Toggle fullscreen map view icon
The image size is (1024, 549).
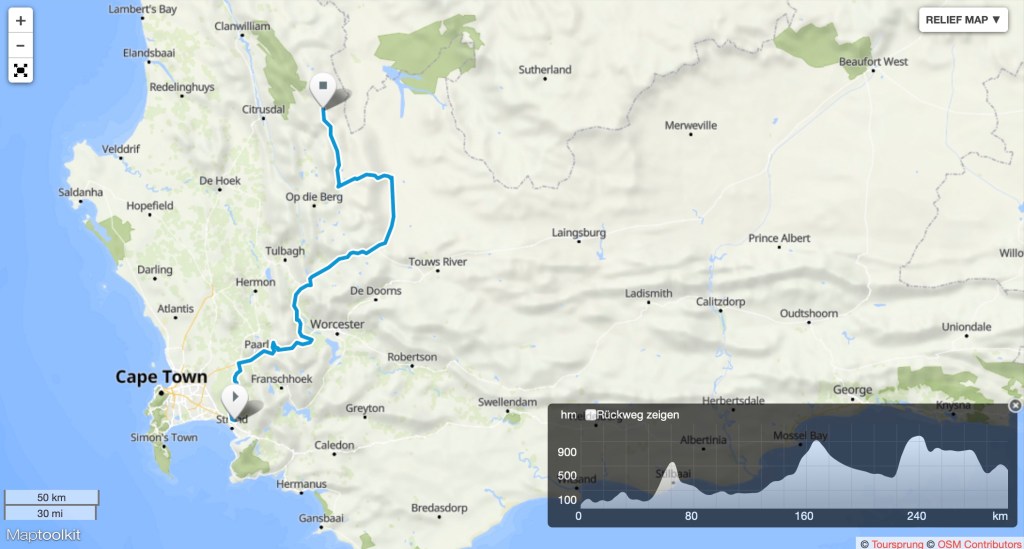click(x=20, y=71)
